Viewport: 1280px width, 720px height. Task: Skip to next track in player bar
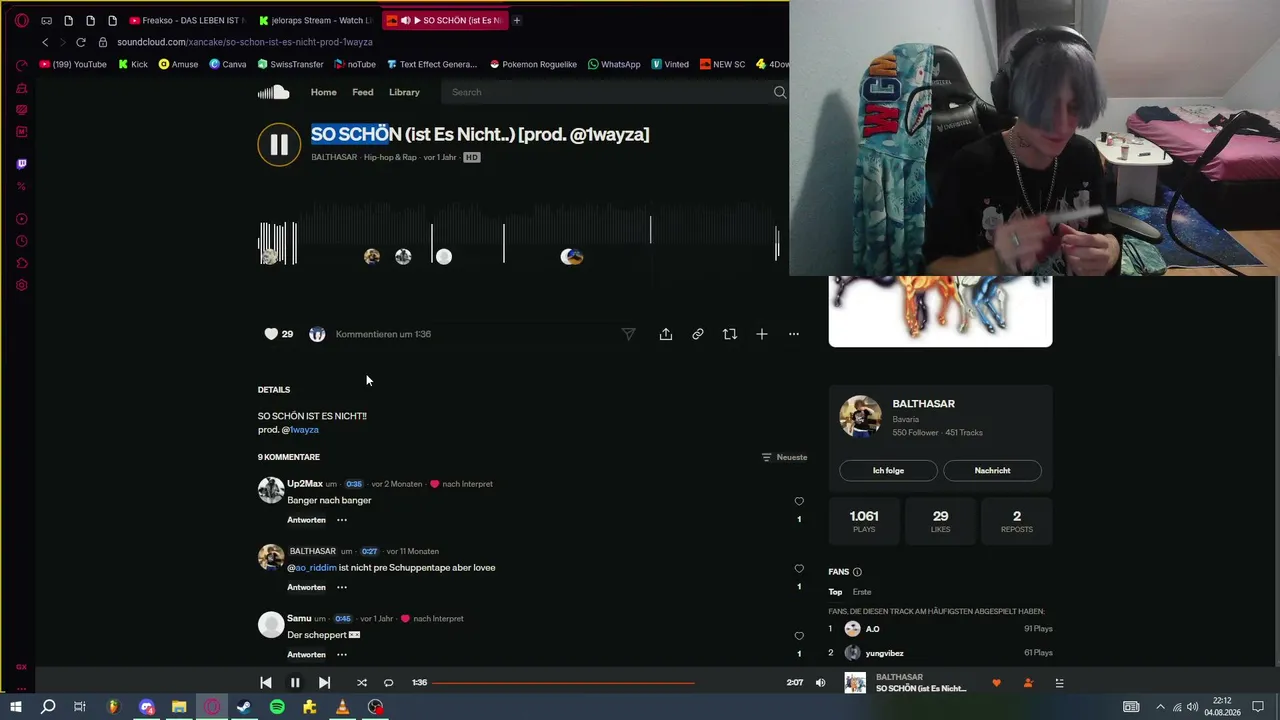pyautogui.click(x=324, y=683)
